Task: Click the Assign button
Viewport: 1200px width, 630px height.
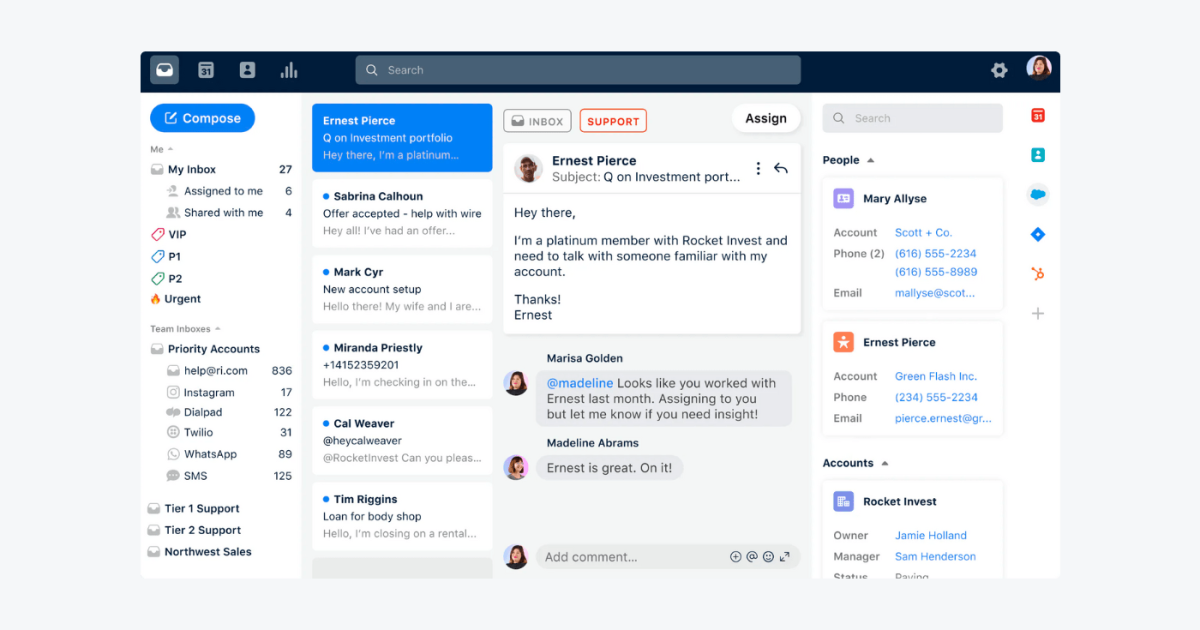Action: [x=766, y=118]
